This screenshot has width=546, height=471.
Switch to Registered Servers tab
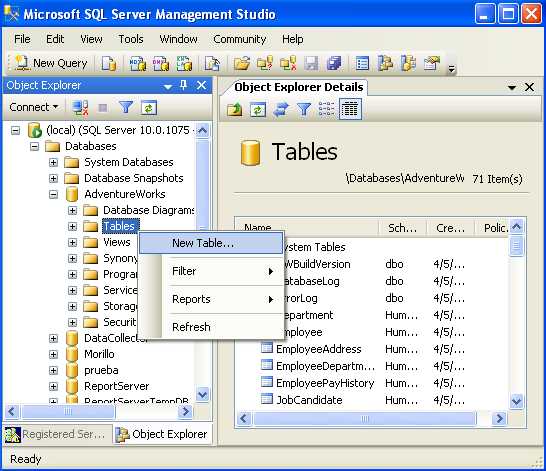57,434
